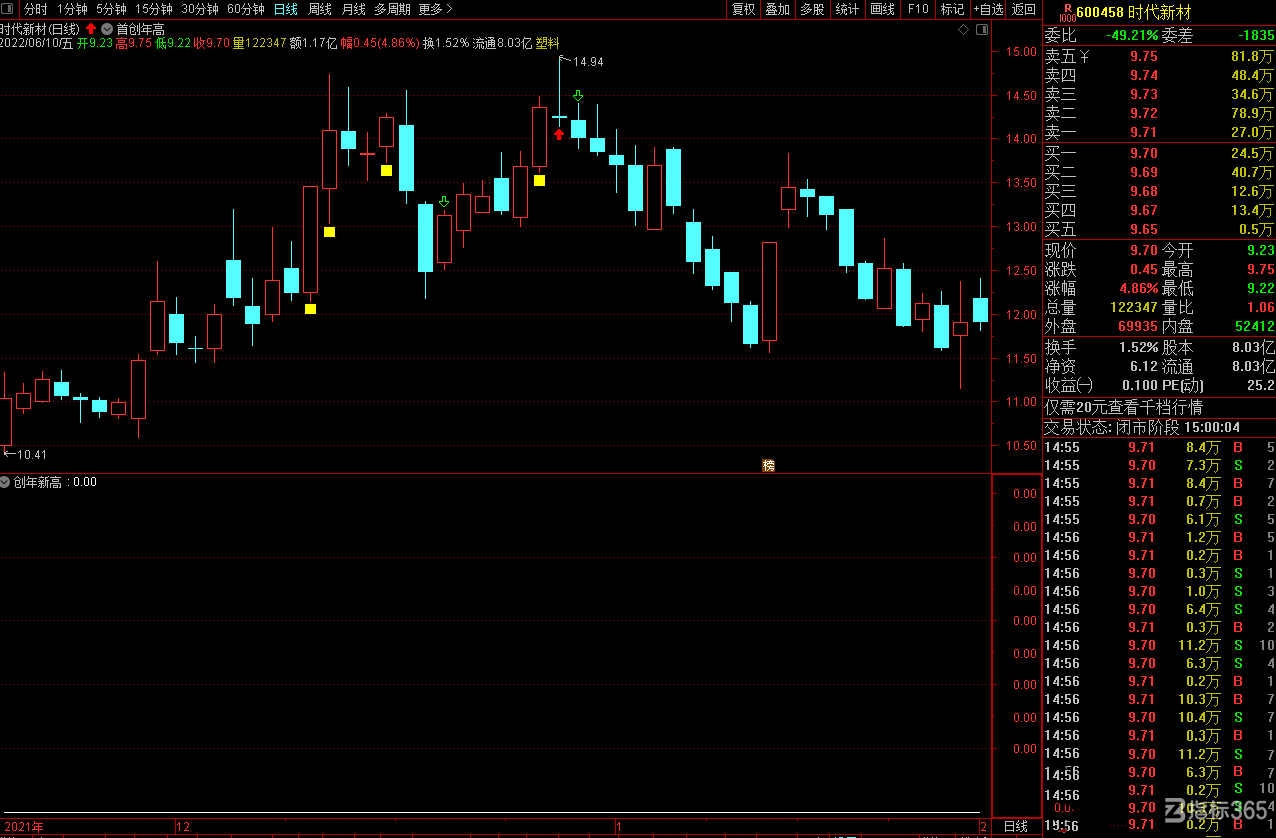Click the 换手 value 1.52%
Screen dimensions: 1276x838
pyautogui.click(x=1138, y=347)
